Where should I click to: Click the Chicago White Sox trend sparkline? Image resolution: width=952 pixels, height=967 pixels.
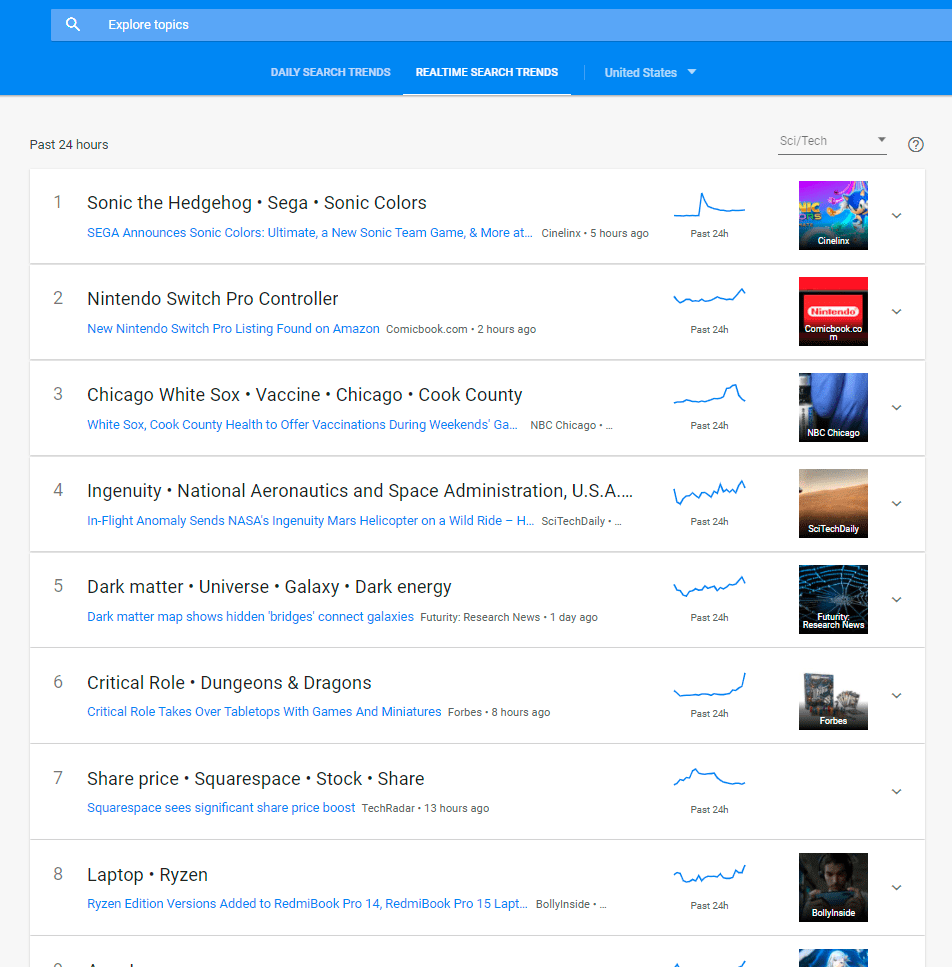click(x=709, y=393)
